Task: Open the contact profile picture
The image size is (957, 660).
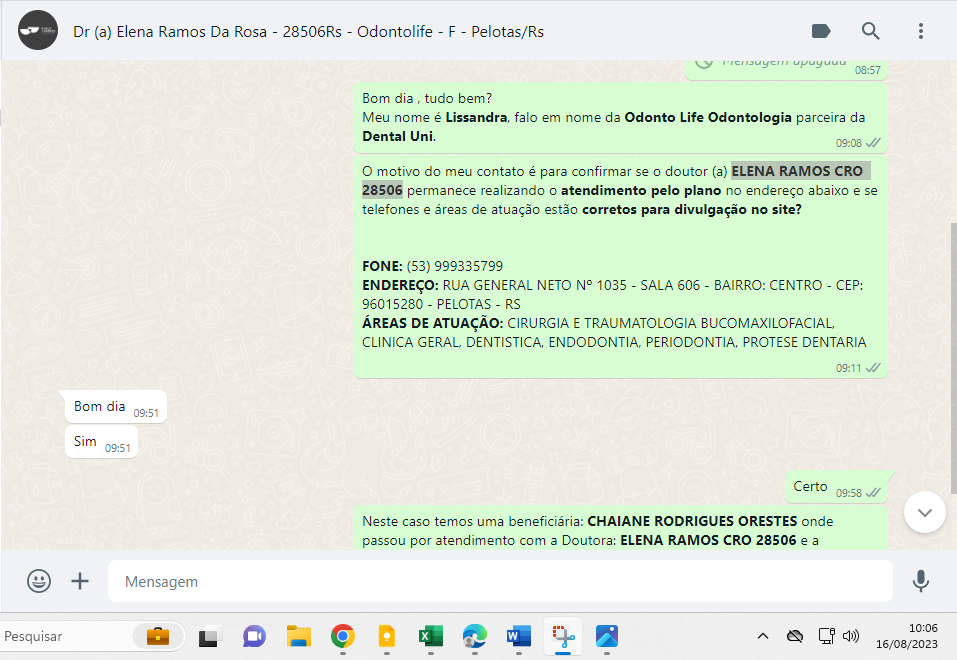Action: tap(38, 31)
